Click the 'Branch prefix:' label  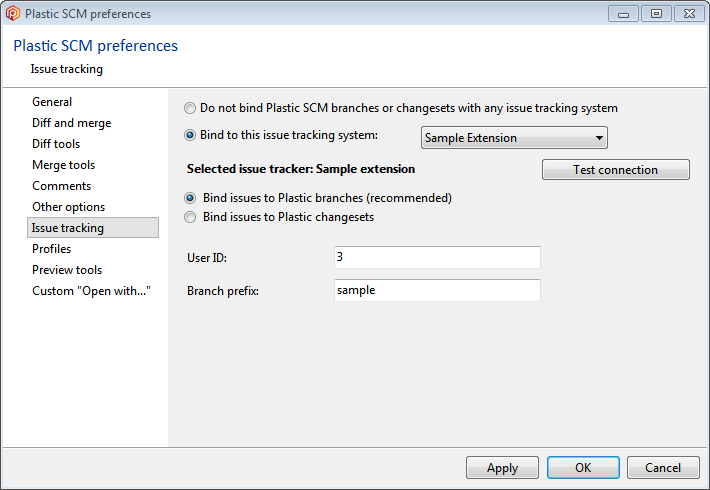tap(223, 291)
